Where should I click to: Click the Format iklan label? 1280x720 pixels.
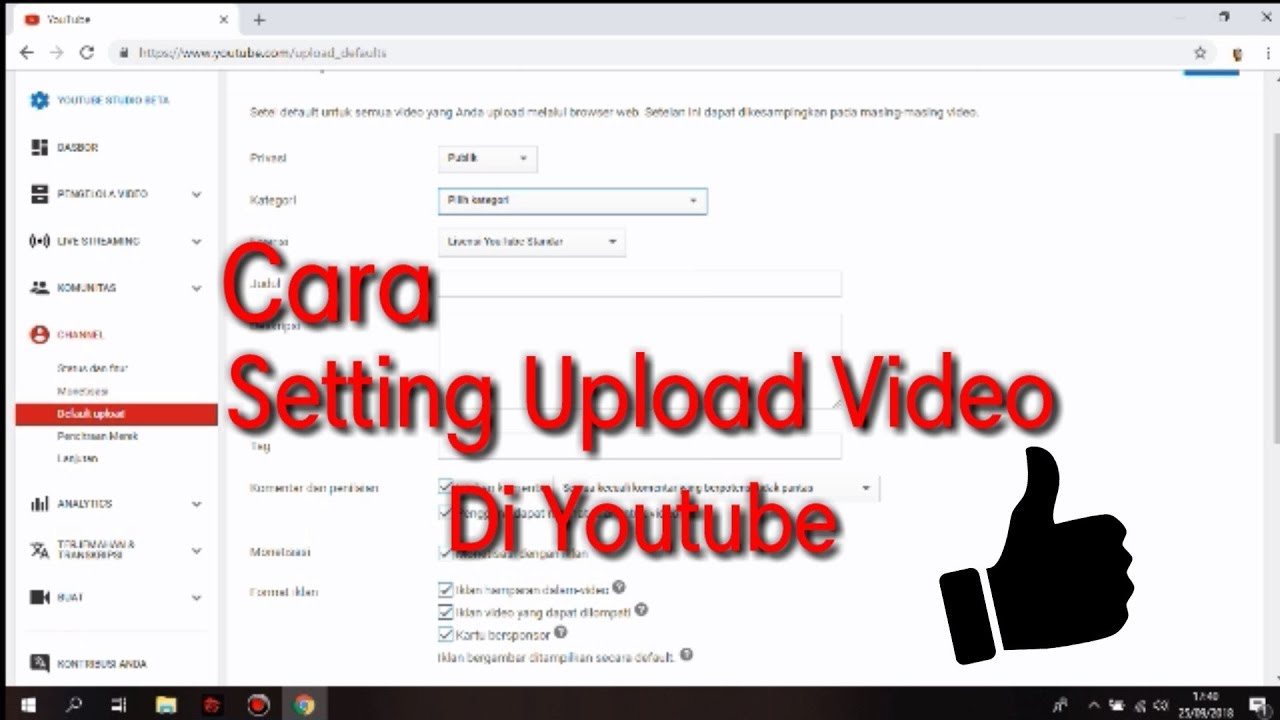point(283,592)
